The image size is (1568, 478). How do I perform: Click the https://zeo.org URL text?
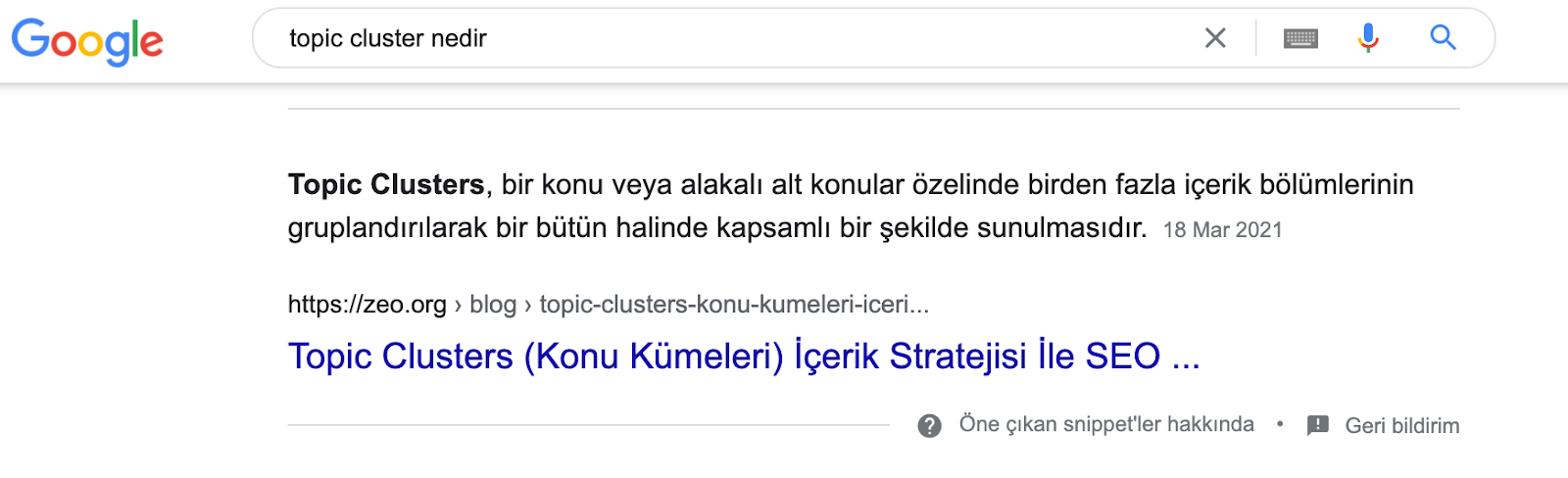(367, 305)
